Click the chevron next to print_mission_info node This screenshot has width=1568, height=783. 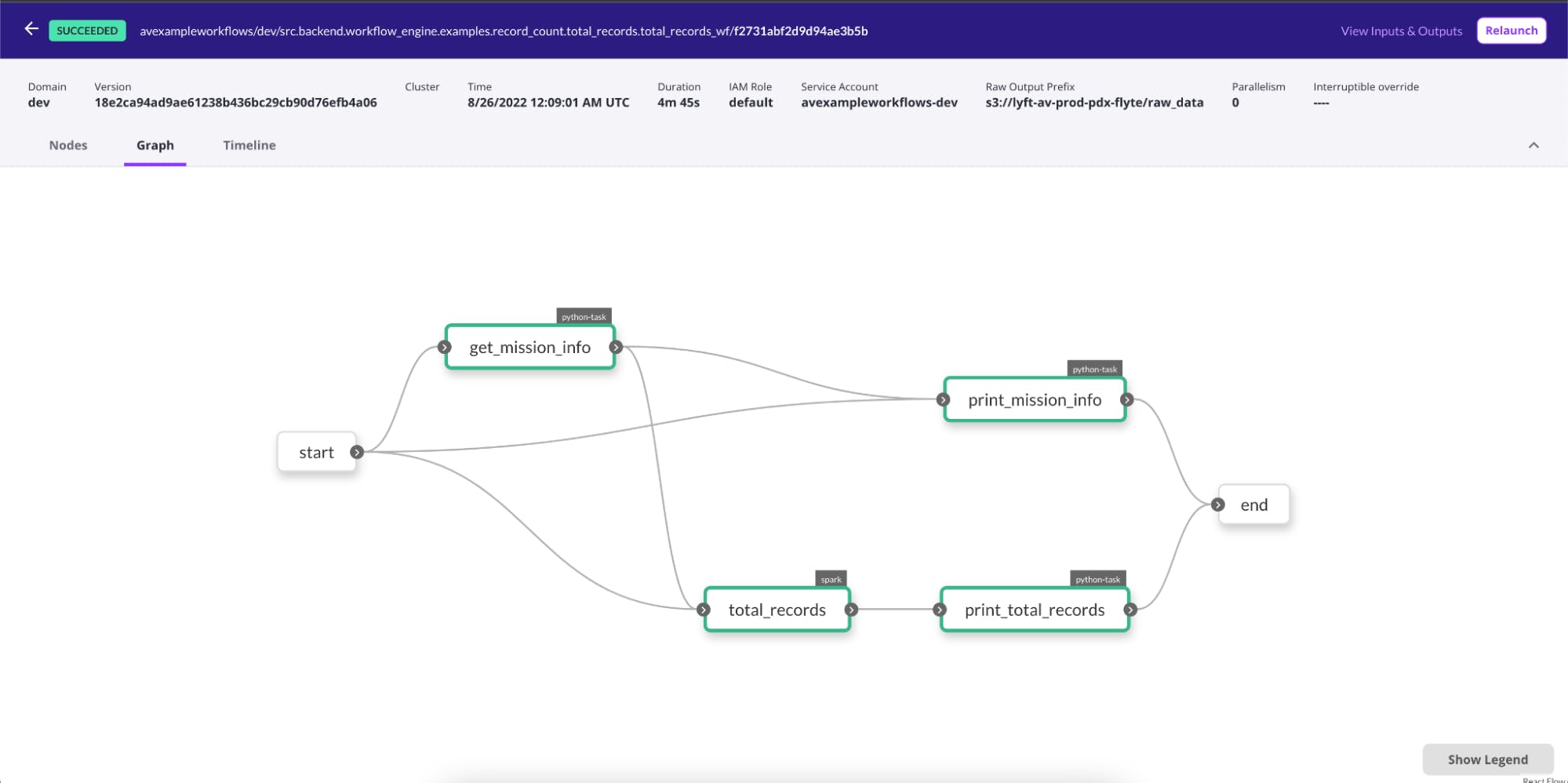[x=1126, y=400]
